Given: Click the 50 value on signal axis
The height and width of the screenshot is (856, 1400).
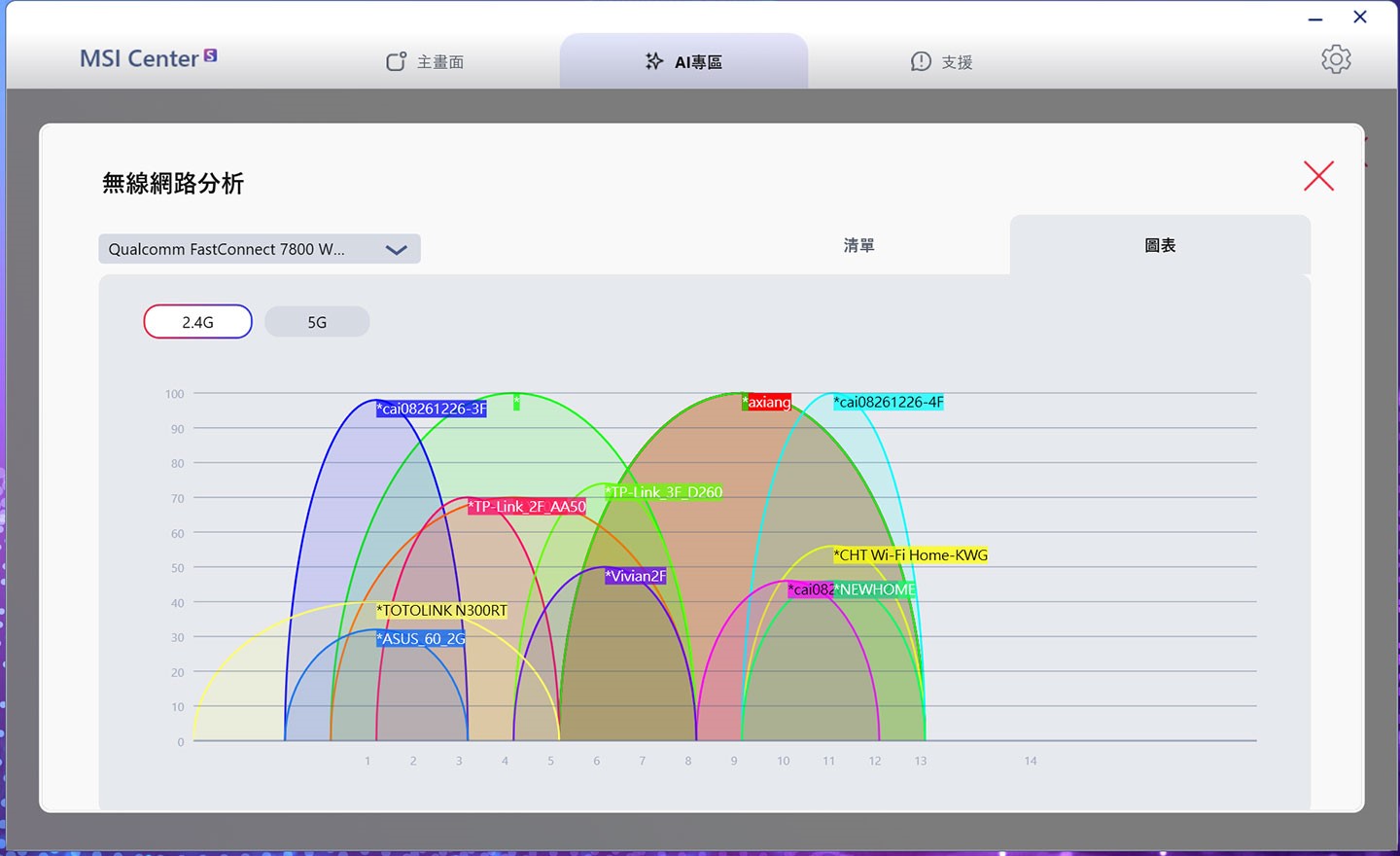Looking at the screenshot, I should click(177, 568).
